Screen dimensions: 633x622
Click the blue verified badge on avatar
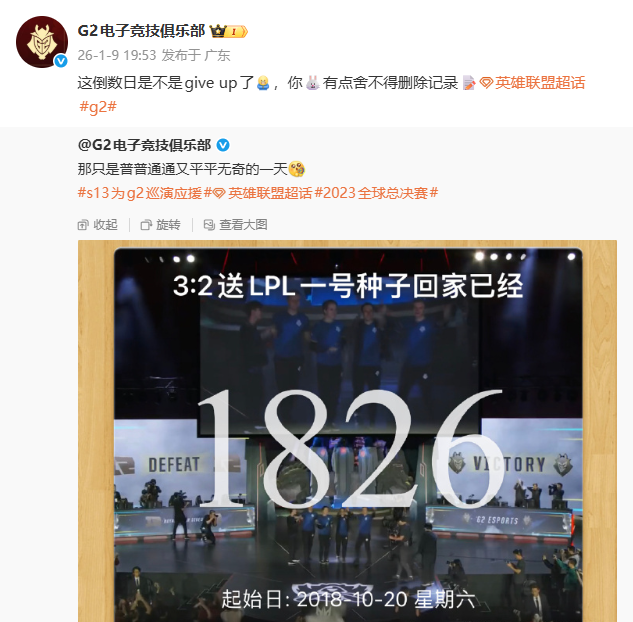[61, 61]
